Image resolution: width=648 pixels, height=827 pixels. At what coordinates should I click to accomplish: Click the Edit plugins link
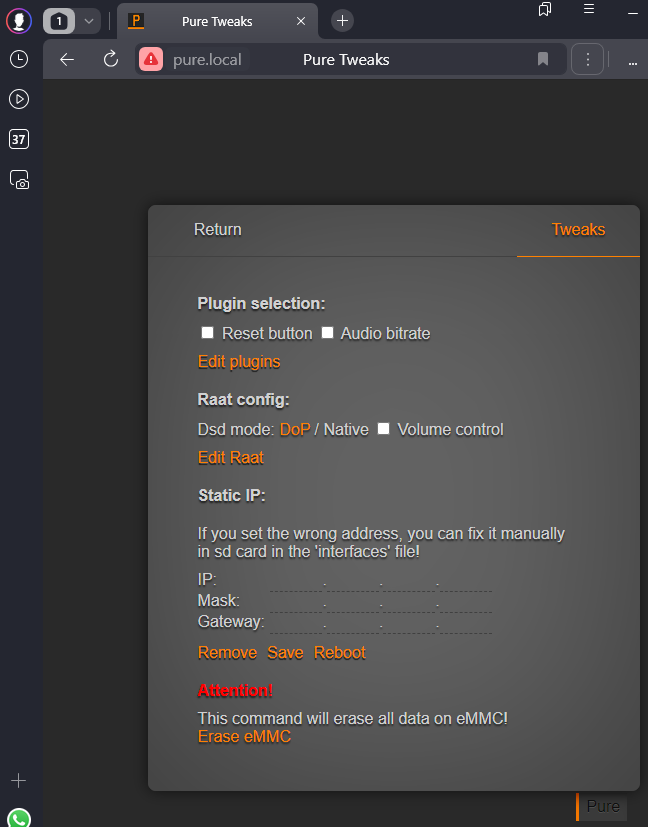coord(239,362)
